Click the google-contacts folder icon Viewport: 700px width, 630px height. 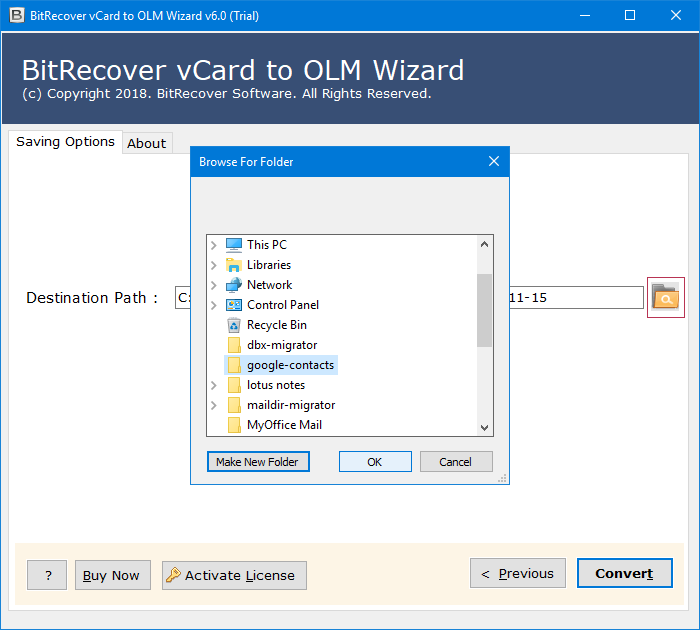pyautogui.click(x=234, y=365)
